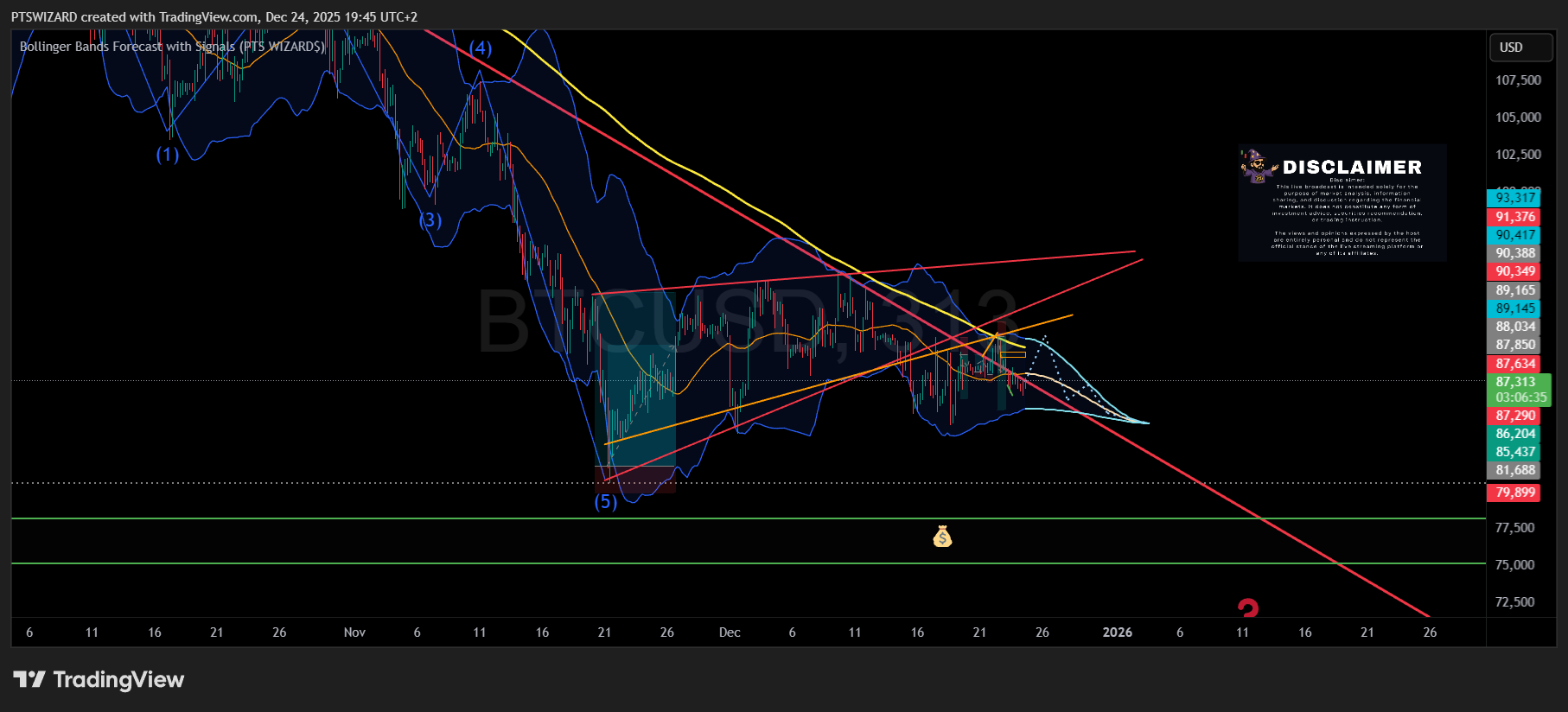Select the blue wave label (3)
This screenshot has width=1568, height=712.
tap(430, 219)
